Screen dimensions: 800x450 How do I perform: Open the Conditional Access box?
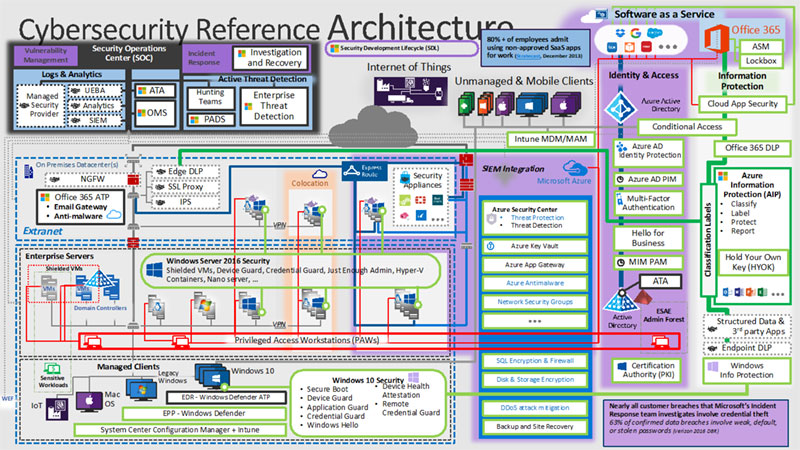(687, 127)
